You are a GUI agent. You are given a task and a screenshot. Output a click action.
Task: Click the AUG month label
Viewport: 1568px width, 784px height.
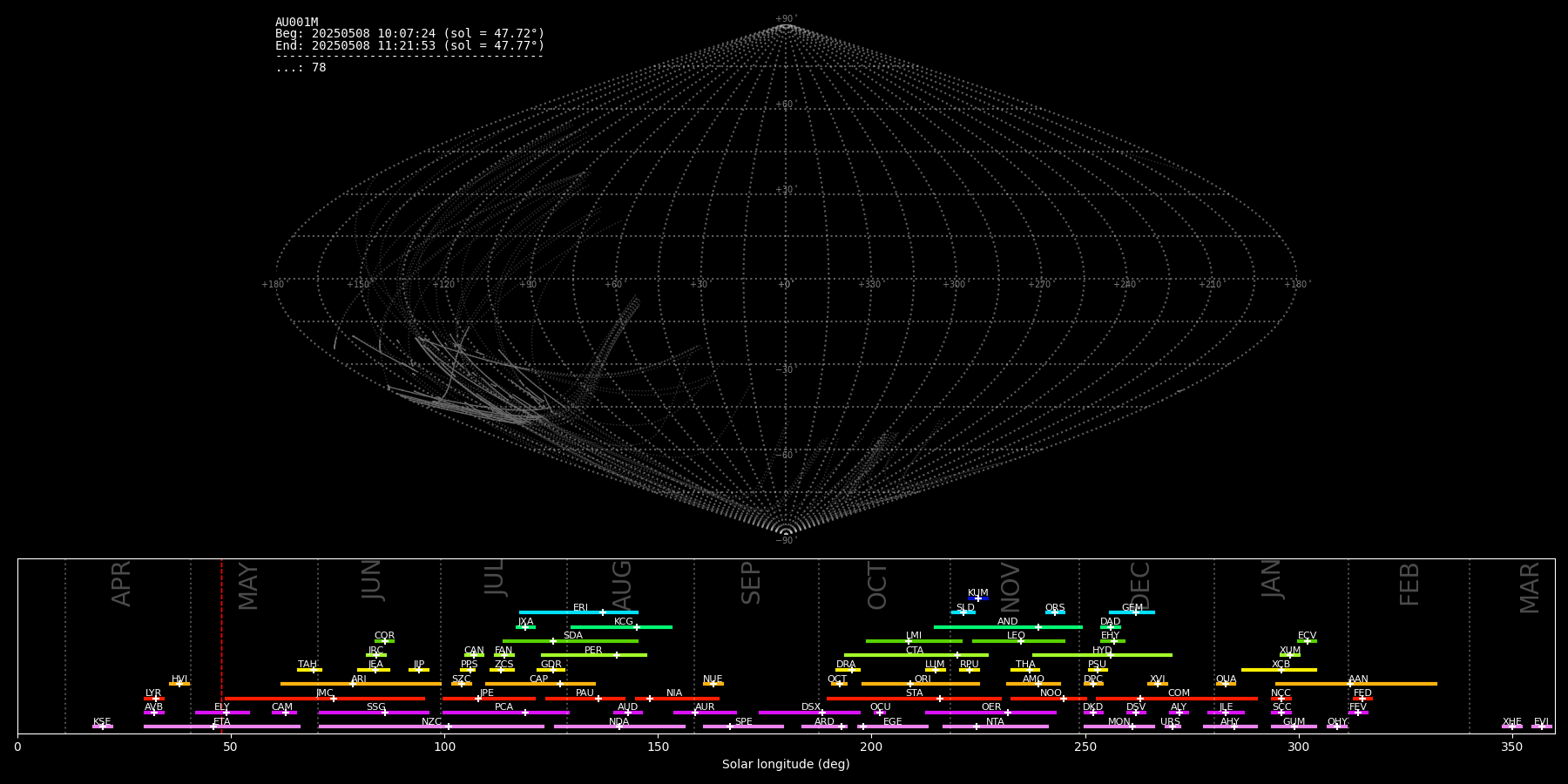click(x=621, y=585)
